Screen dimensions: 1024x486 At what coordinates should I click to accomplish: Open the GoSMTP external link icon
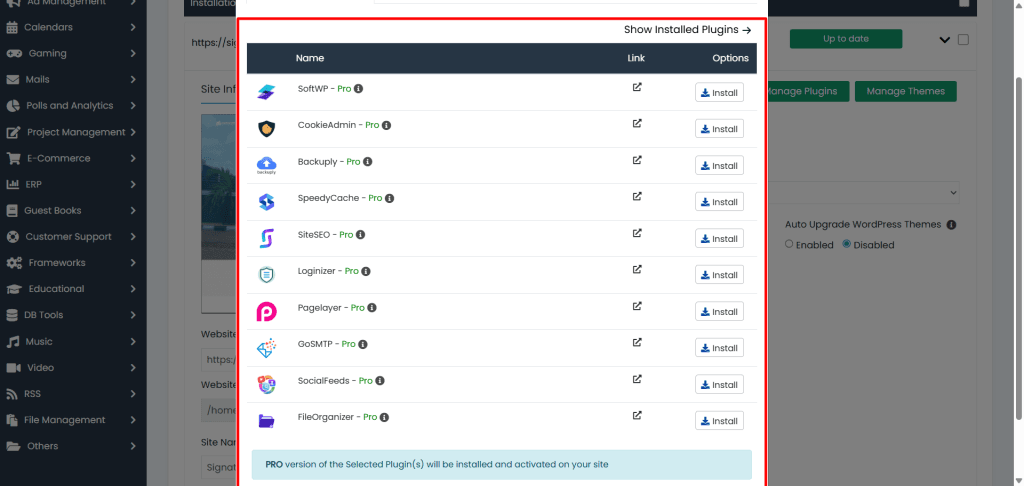click(x=637, y=342)
